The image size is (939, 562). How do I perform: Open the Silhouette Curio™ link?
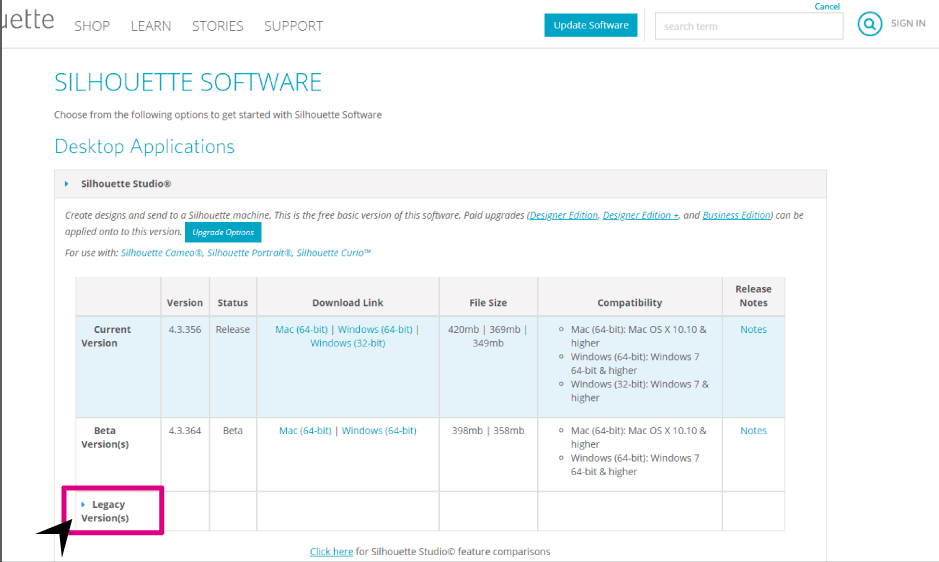334,253
